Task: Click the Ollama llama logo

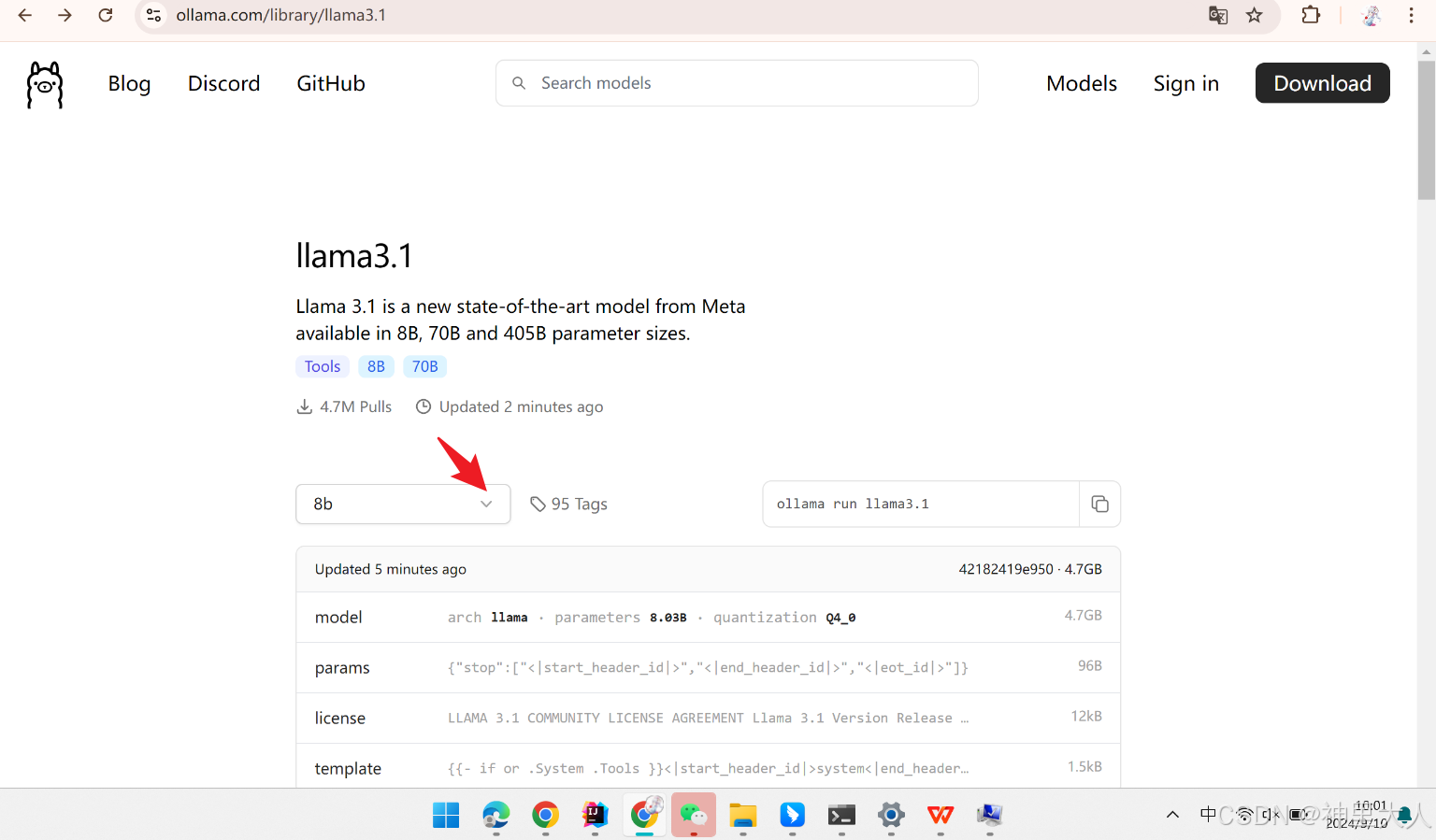Action: tap(45, 85)
